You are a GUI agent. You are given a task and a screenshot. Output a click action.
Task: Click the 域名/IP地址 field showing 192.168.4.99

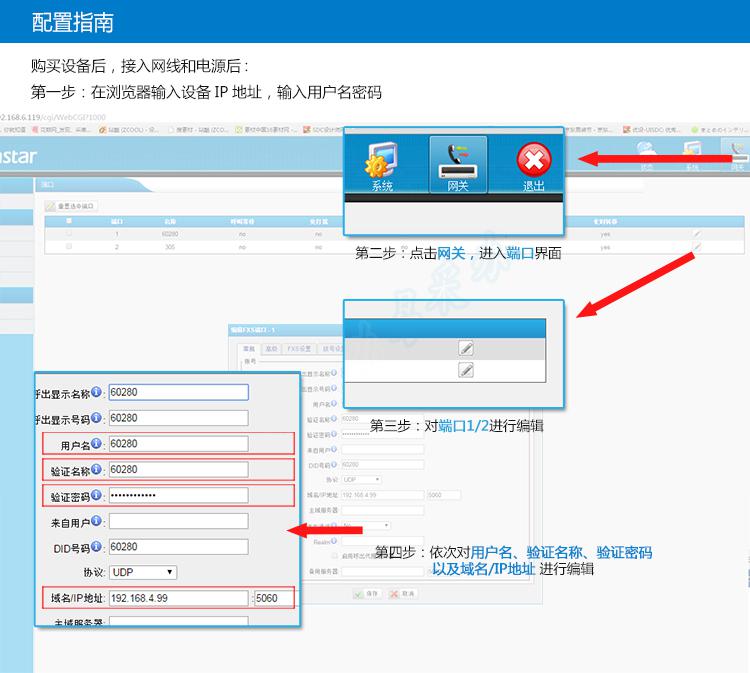point(179,598)
